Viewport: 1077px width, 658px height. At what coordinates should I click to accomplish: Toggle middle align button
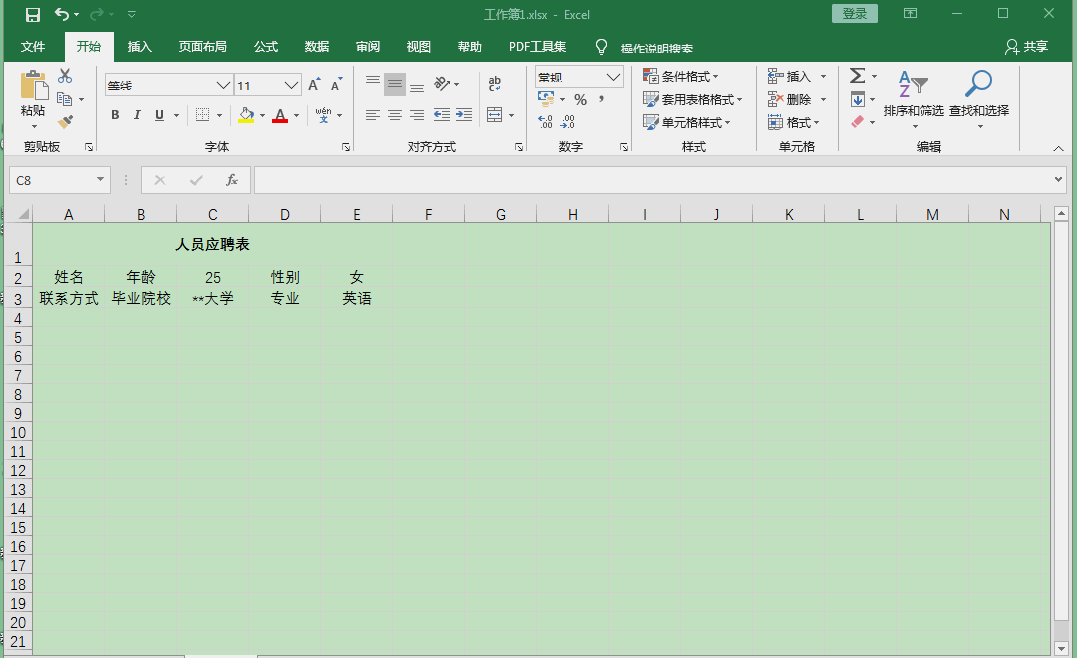[x=395, y=84]
